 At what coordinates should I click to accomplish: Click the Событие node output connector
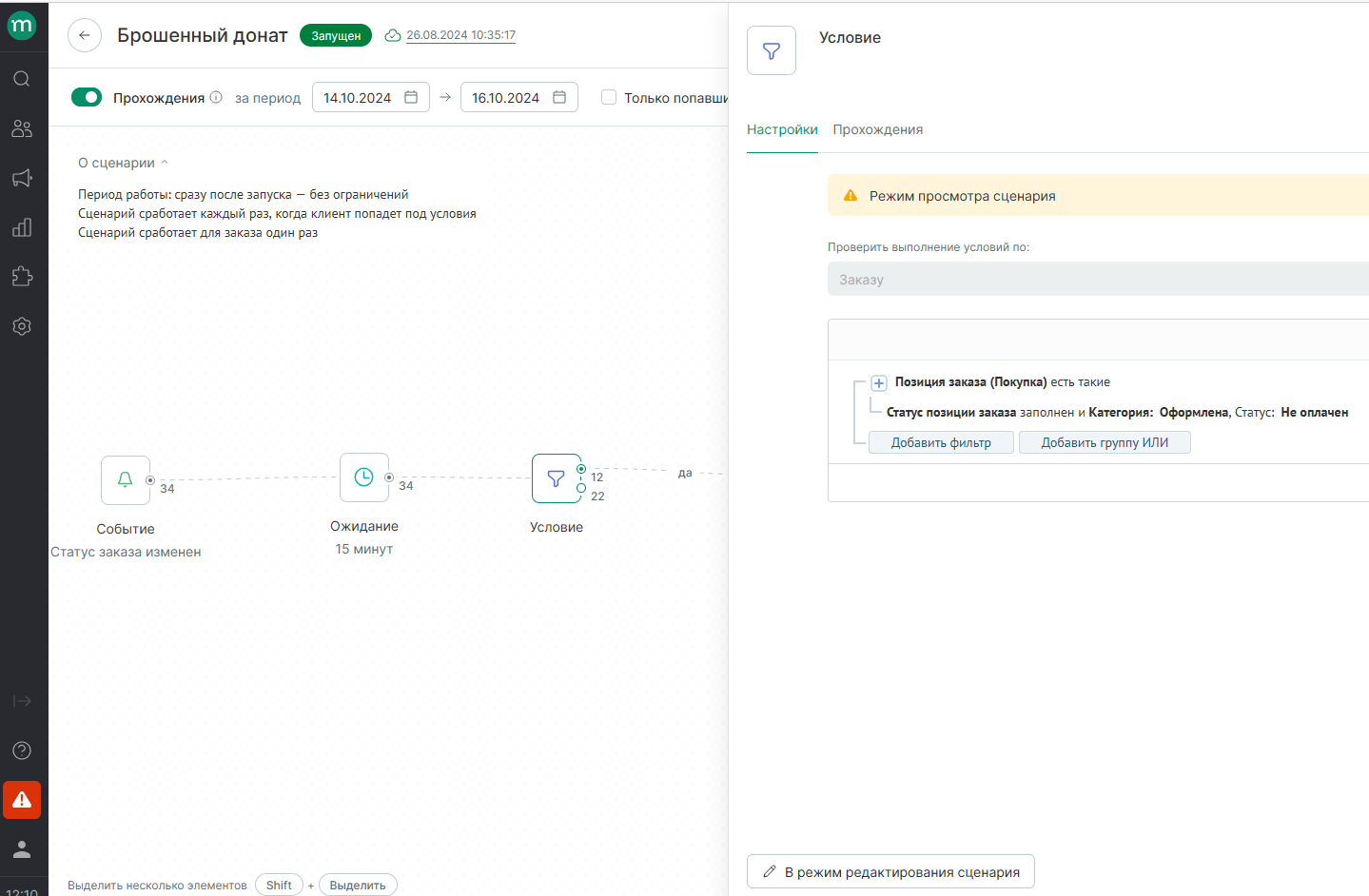(x=150, y=480)
